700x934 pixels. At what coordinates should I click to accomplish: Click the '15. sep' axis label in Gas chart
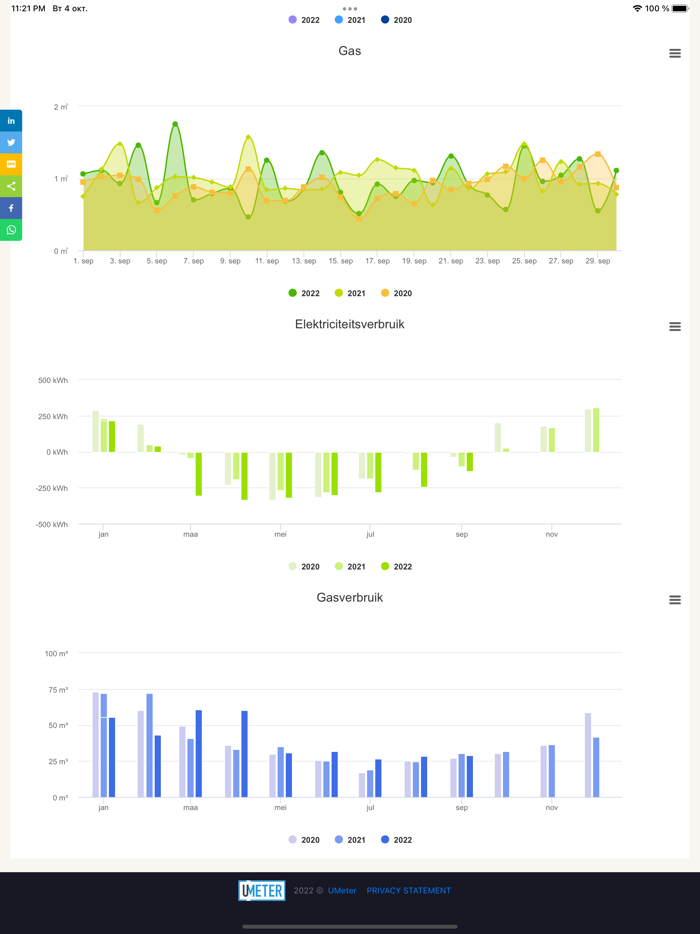tap(341, 261)
